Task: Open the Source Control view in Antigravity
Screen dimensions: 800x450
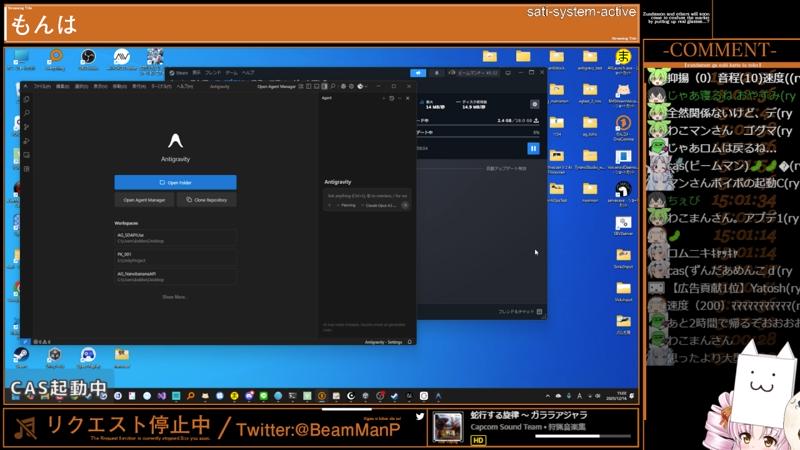Action: pyautogui.click(x=27, y=127)
